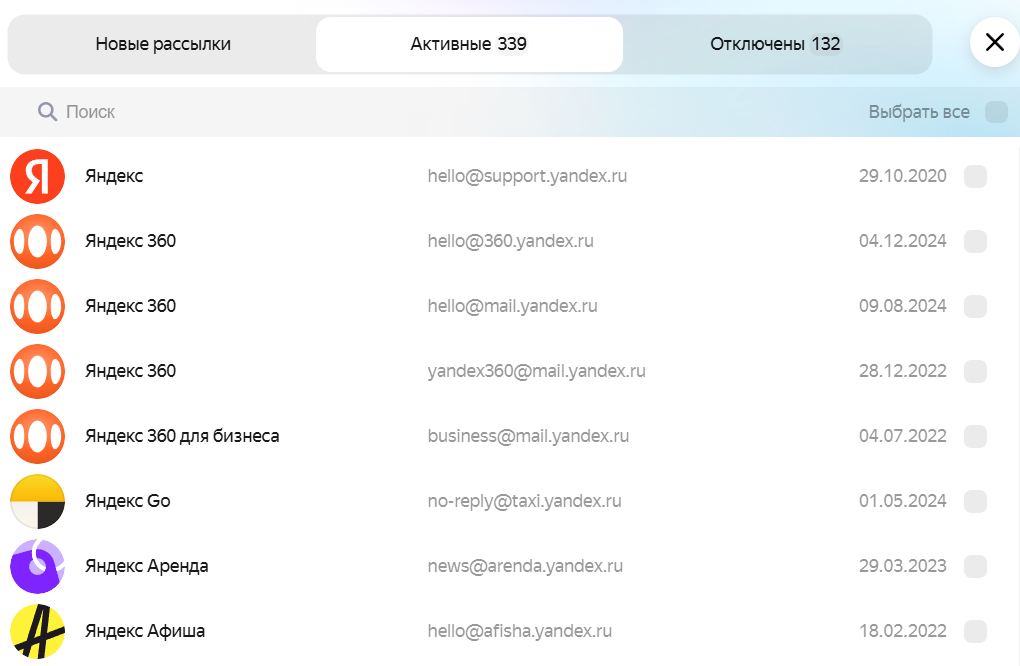The image size is (1020, 666).
Task: Mark the checkbox for Яндекс Афиша
Action: click(975, 632)
